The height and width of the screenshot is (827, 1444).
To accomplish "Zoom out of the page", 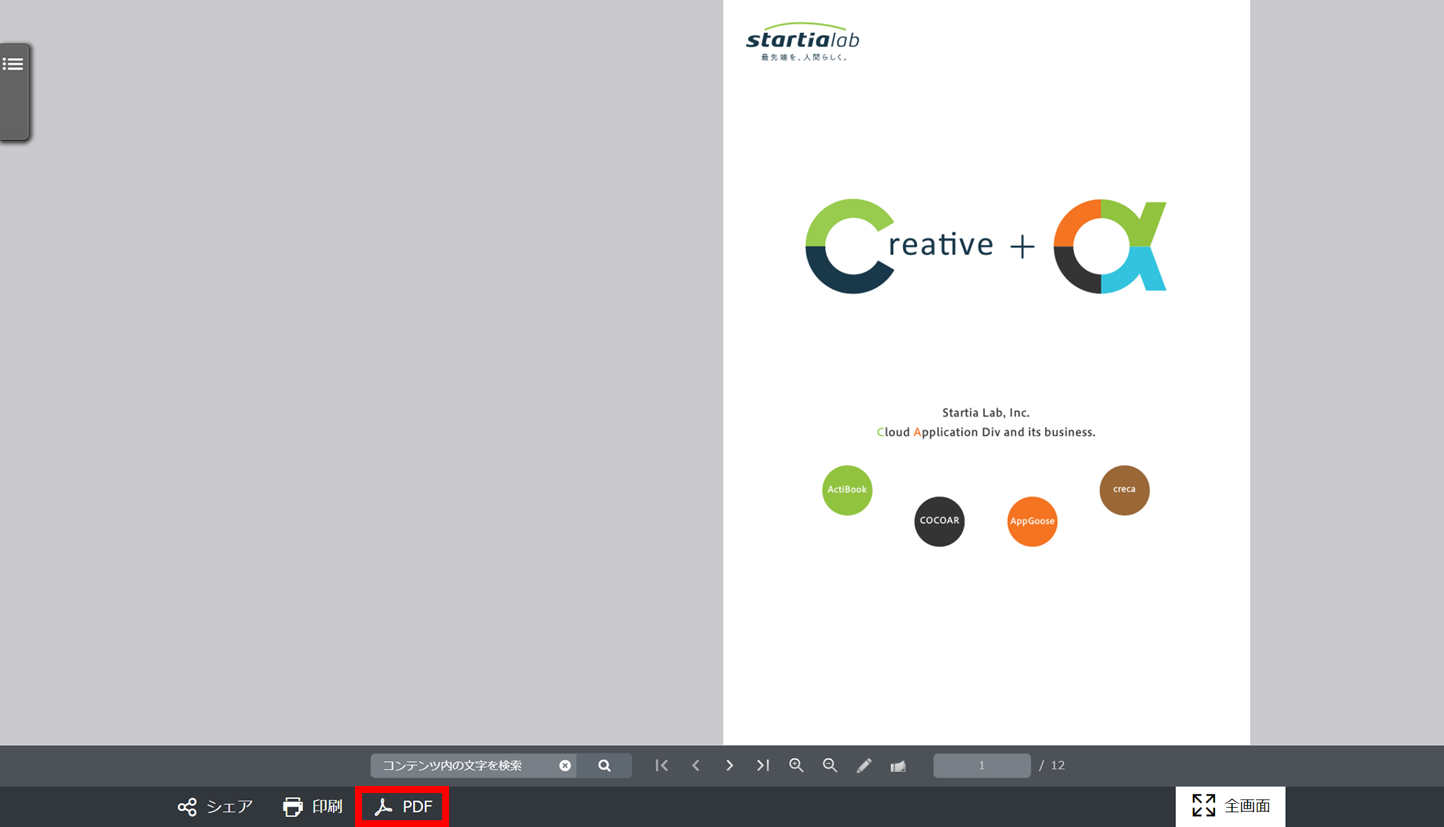I will (x=830, y=766).
